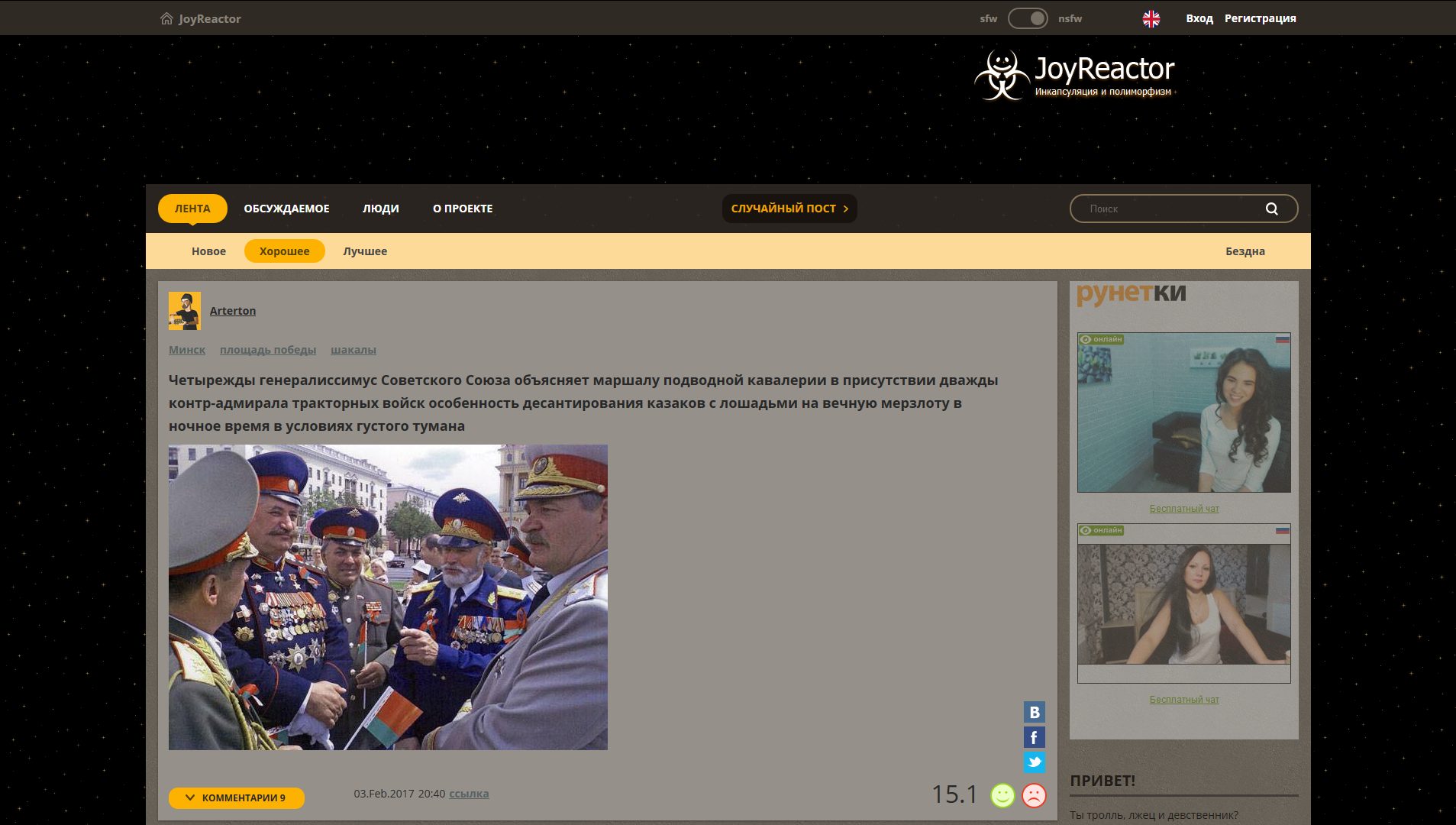Viewport: 1456px width, 825px height.
Task: Open the О проекте page
Action: (463, 209)
